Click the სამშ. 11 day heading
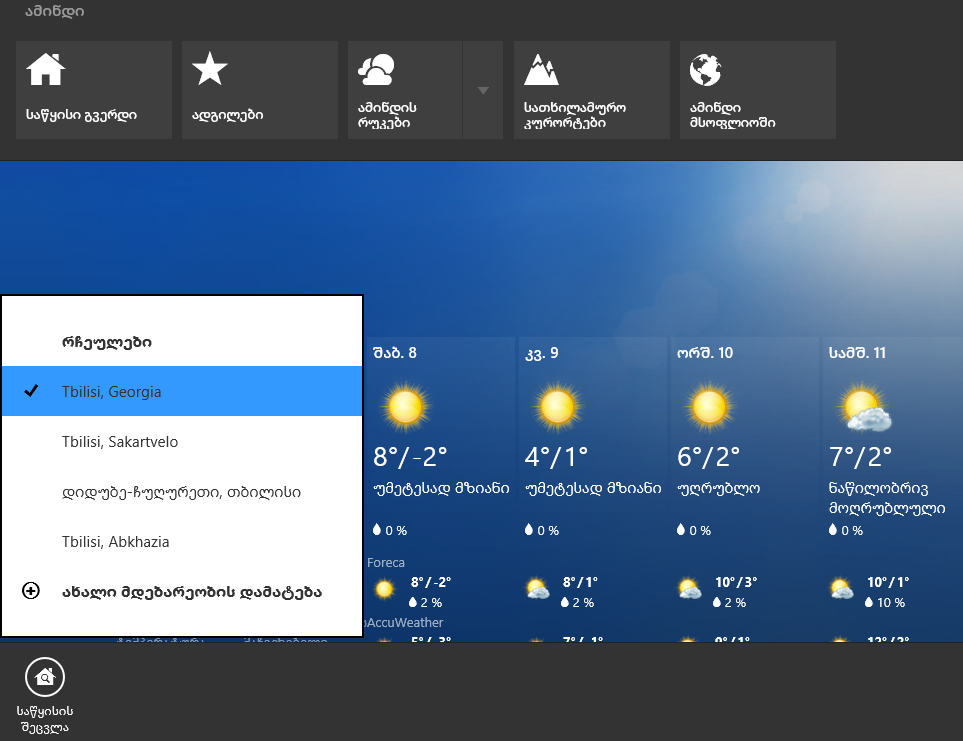The height and width of the screenshot is (741, 963). click(857, 353)
